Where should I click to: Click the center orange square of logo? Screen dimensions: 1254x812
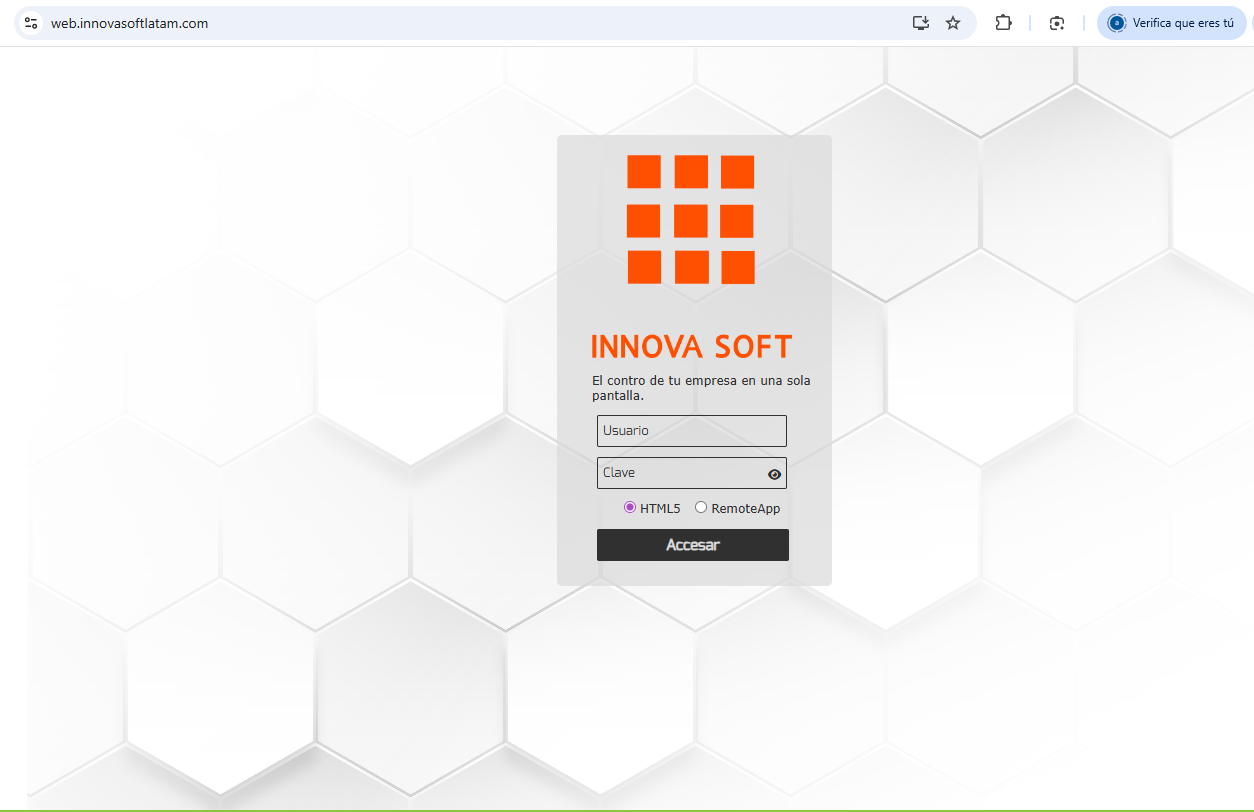click(691, 221)
